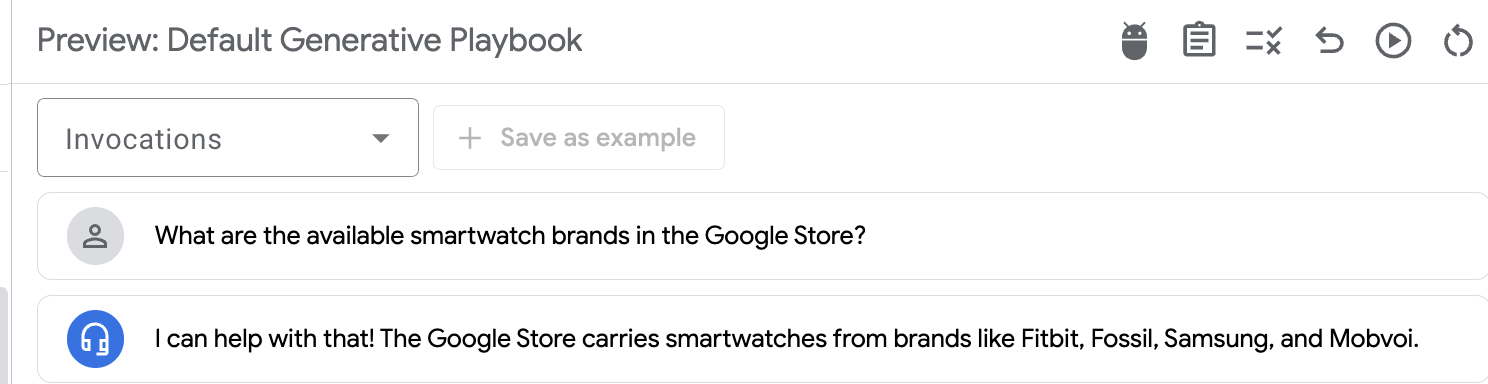1488x384 pixels.
Task: Click the blue agent headset icon
Action: click(x=95, y=340)
